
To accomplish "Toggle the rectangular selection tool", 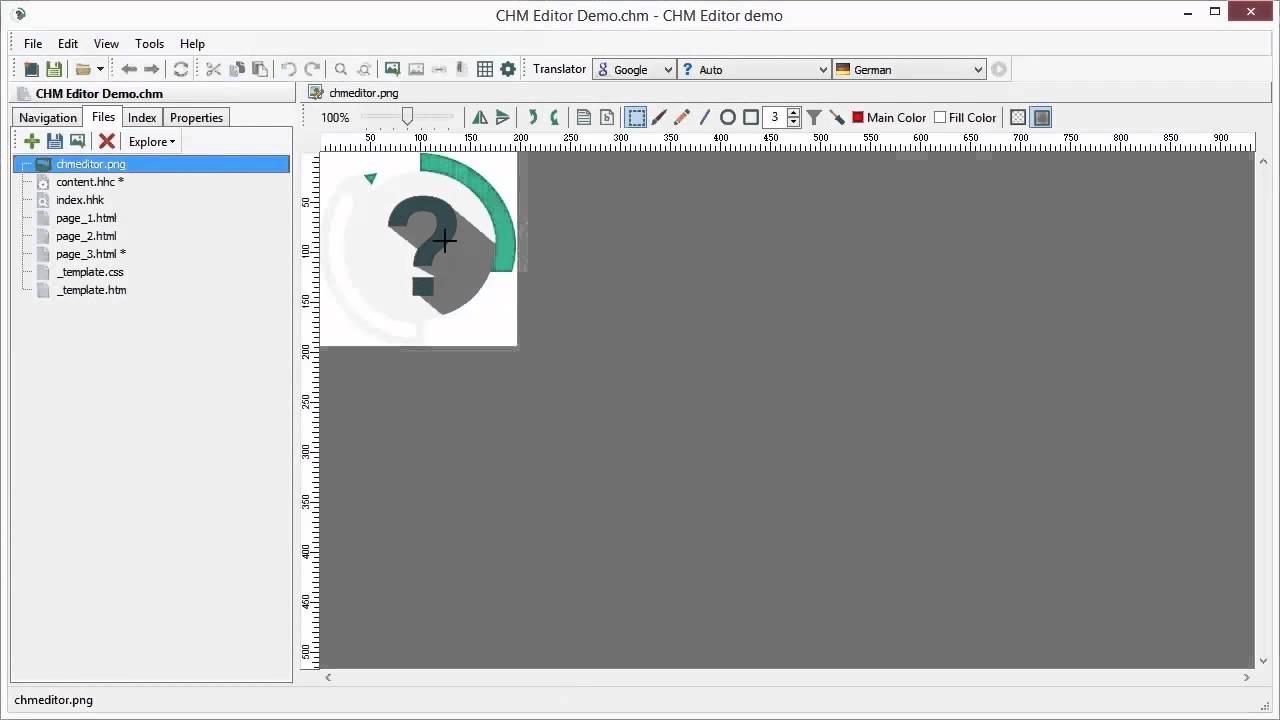I will [636, 117].
